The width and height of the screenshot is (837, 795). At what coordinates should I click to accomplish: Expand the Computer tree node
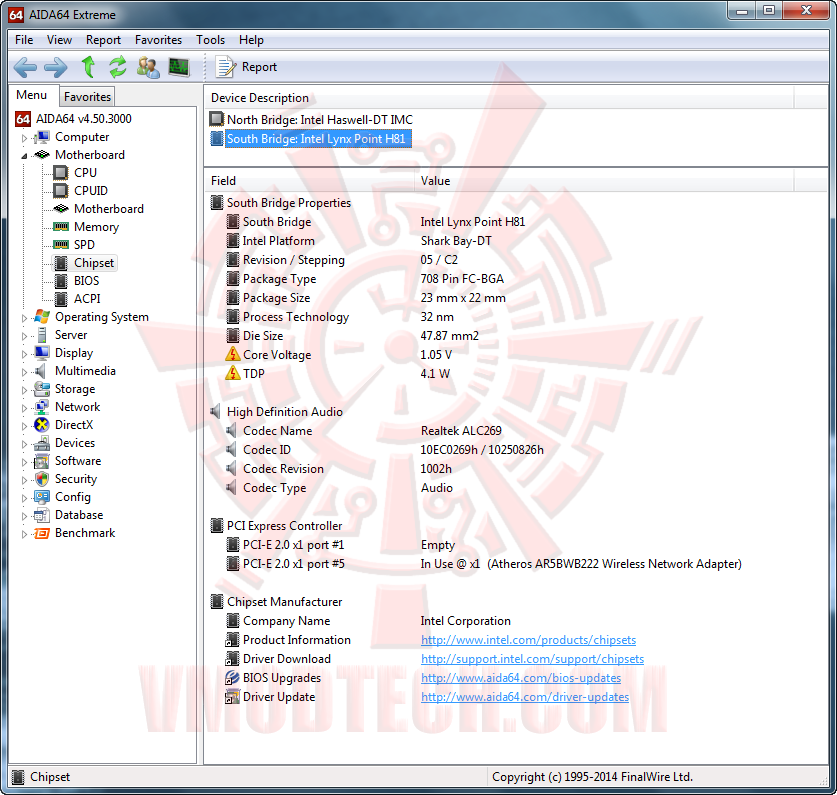(24, 138)
